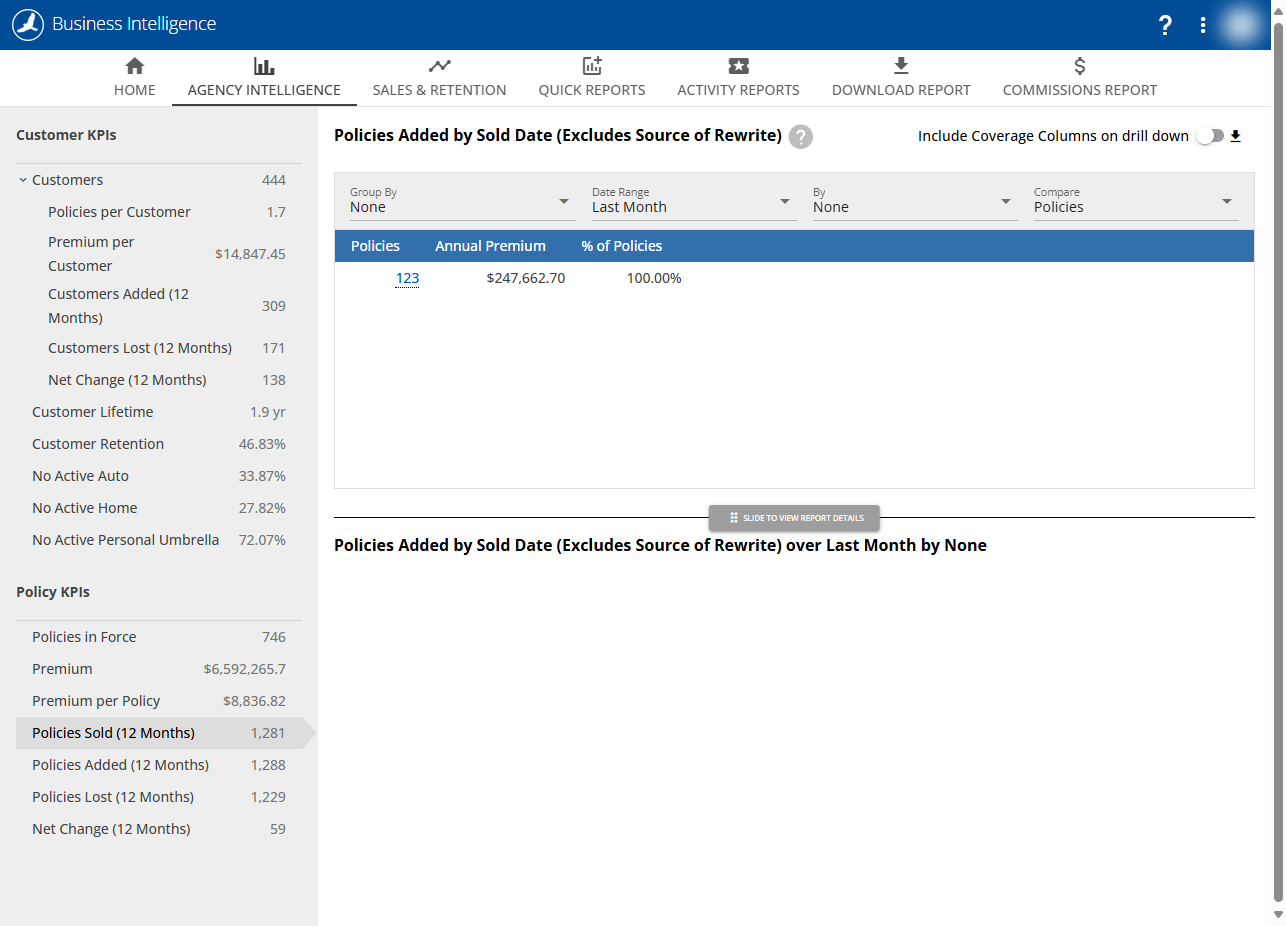Image resolution: width=1286 pixels, height=926 pixels.
Task: Click the page vertical scrollbar
Action: pos(1277,460)
